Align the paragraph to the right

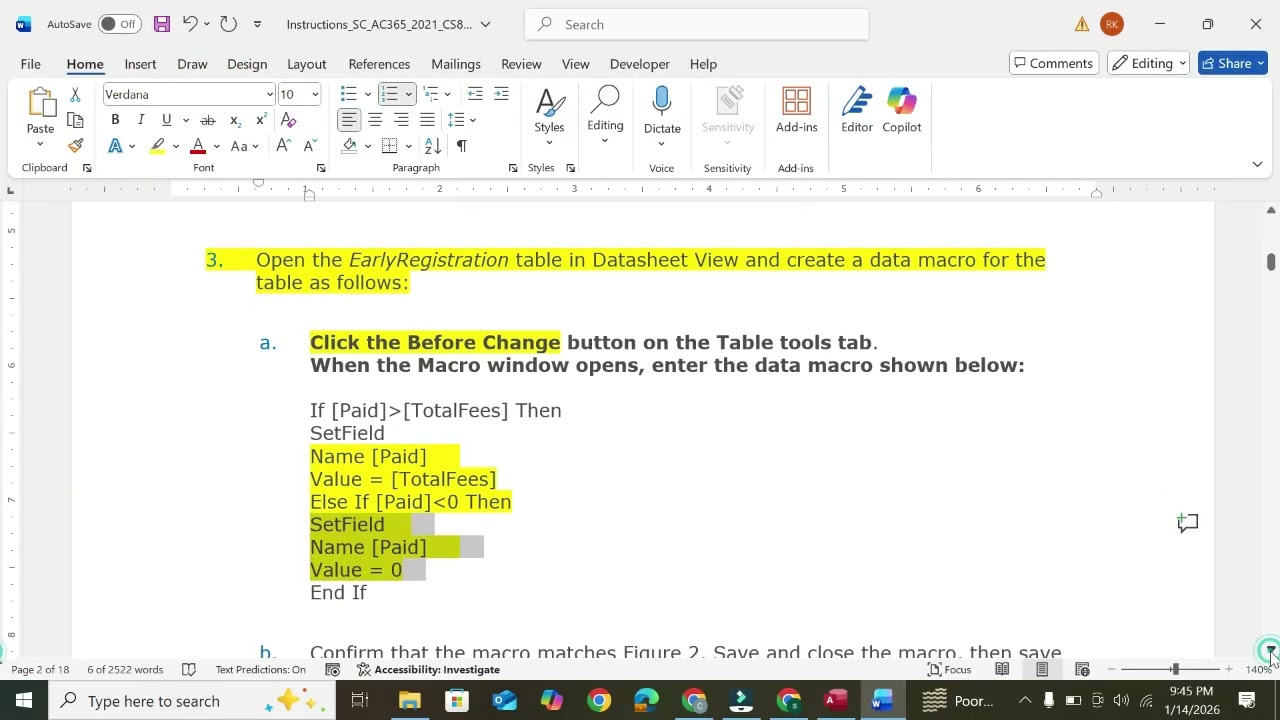(401, 120)
